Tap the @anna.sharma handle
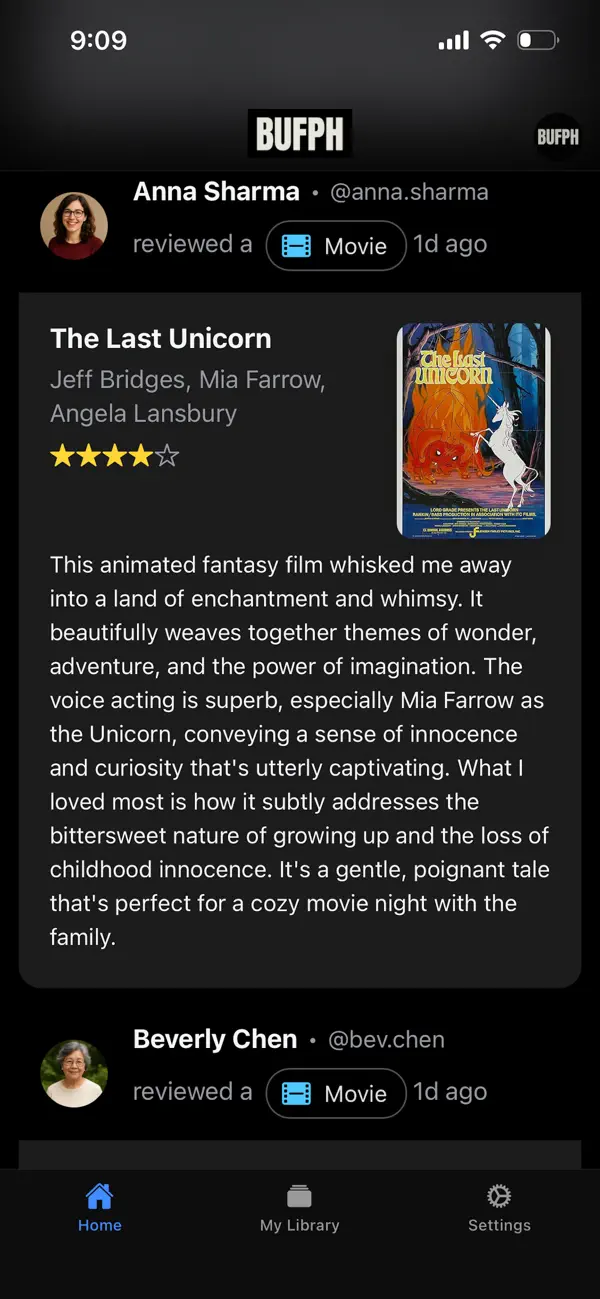Viewport: 600px width, 1299px height. [409, 192]
